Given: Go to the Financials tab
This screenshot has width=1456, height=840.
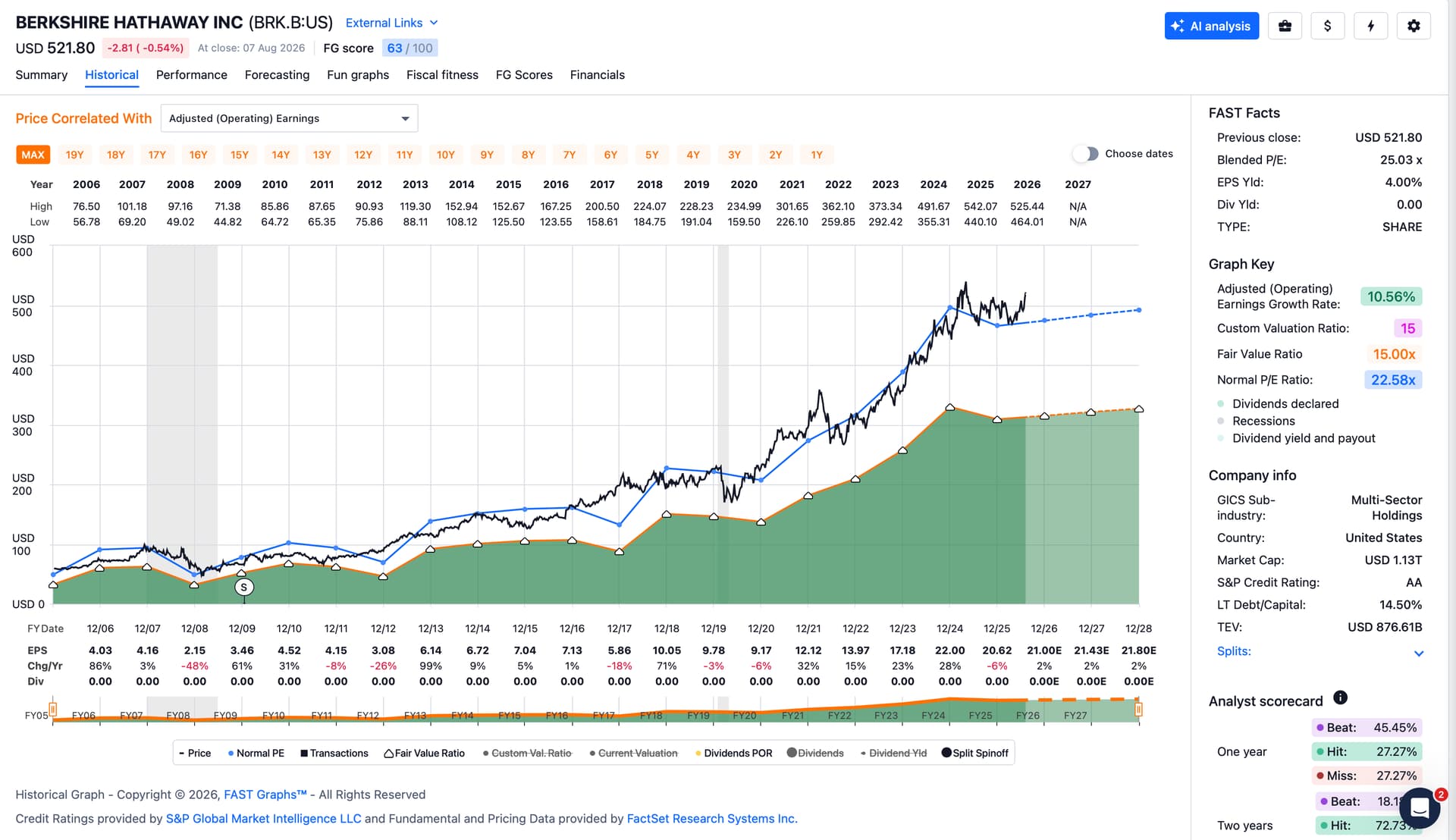Looking at the screenshot, I should pos(598,75).
